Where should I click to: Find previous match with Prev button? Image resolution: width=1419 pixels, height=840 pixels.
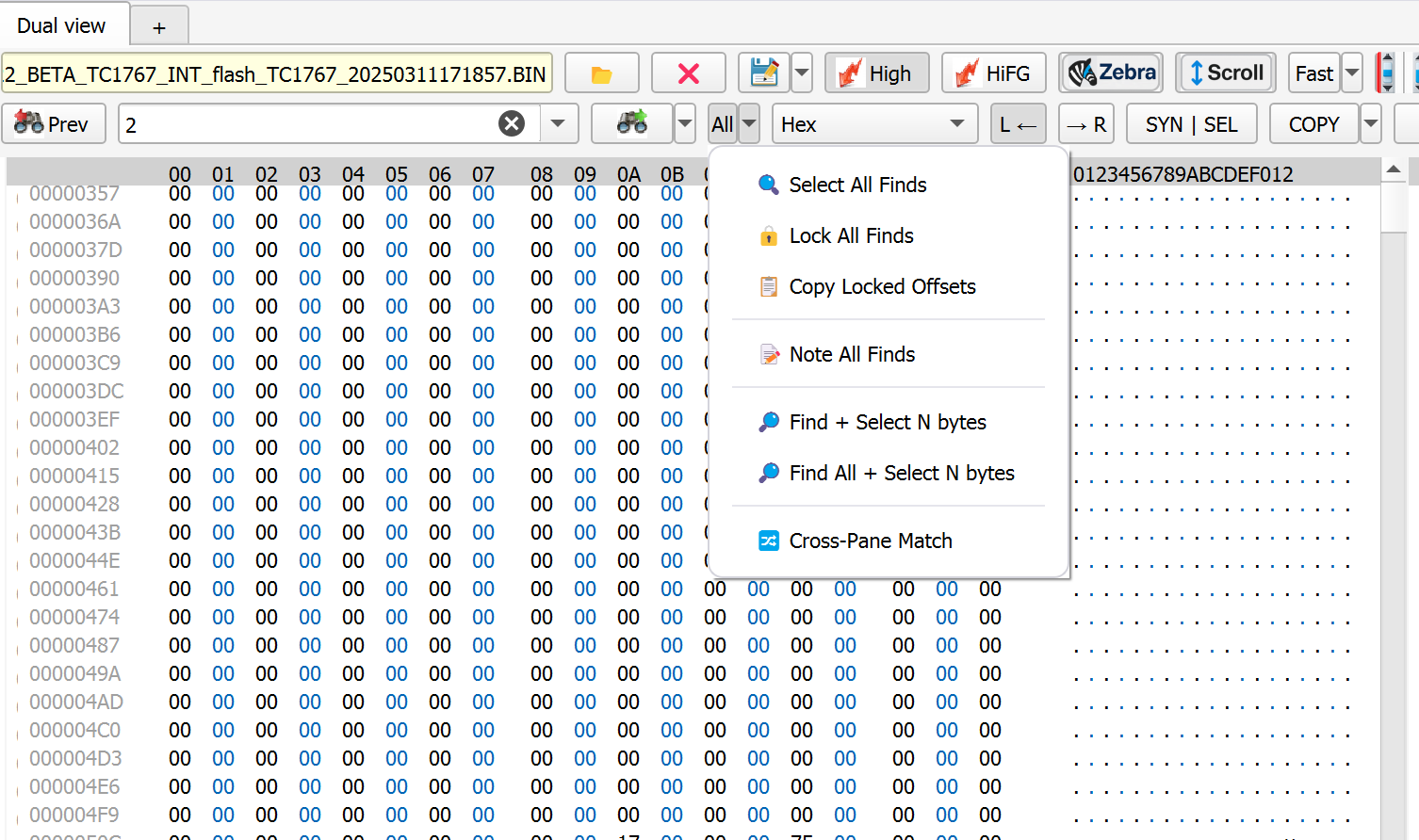click(53, 124)
